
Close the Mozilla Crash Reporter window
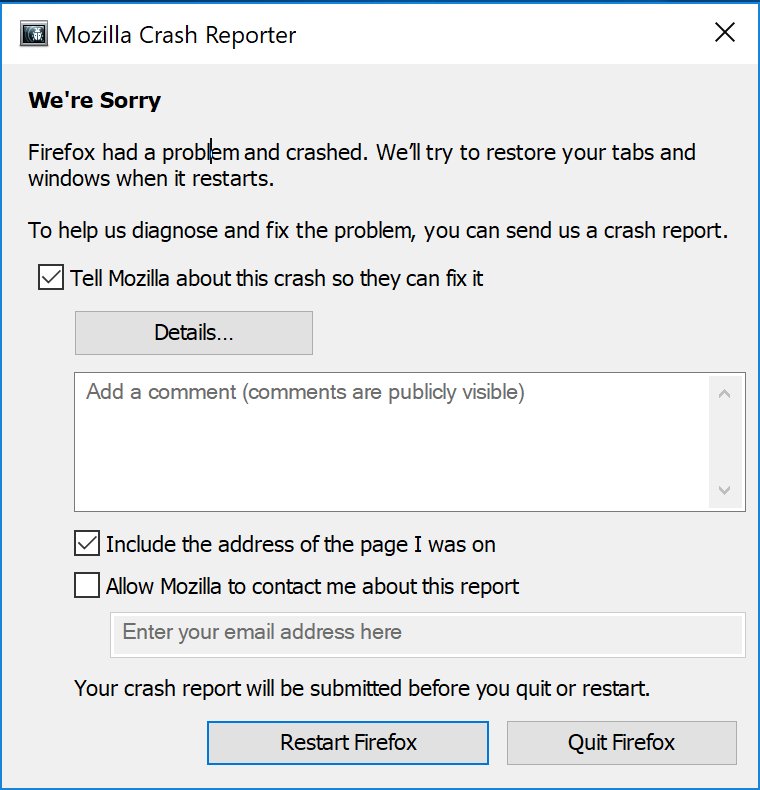[725, 34]
